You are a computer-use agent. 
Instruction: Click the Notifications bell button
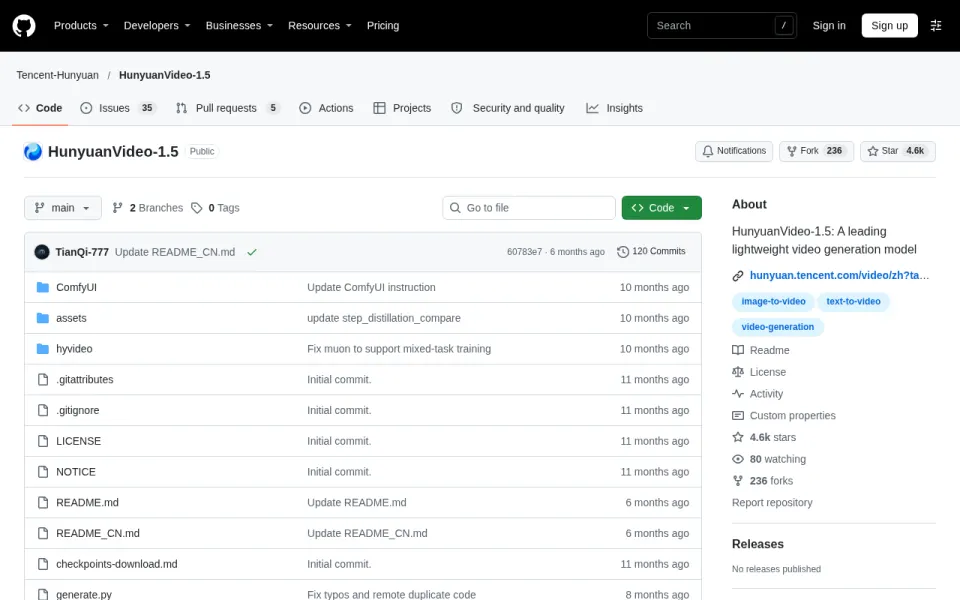point(733,151)
